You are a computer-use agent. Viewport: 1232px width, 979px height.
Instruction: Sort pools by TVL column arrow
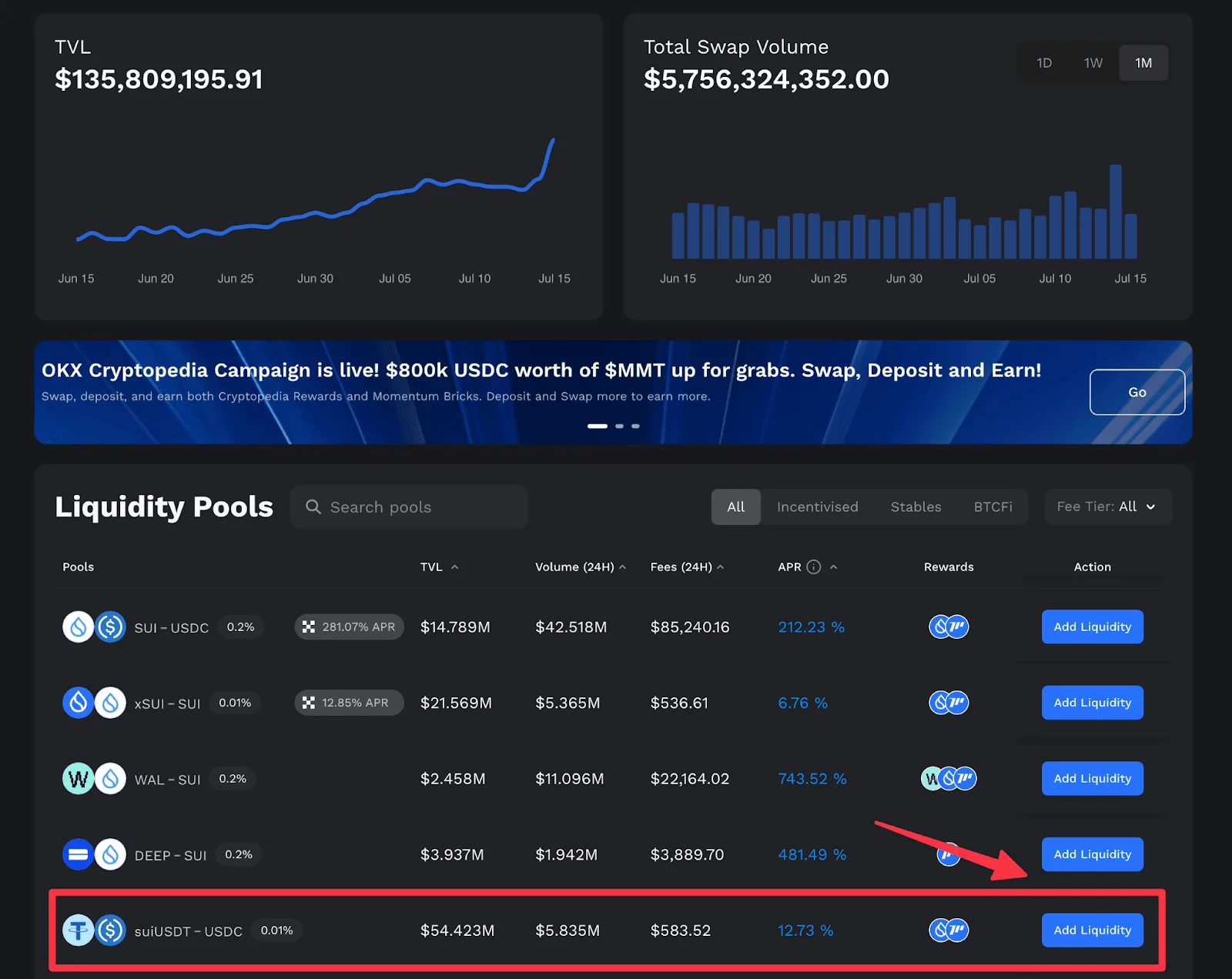click(x=455, y=567)
